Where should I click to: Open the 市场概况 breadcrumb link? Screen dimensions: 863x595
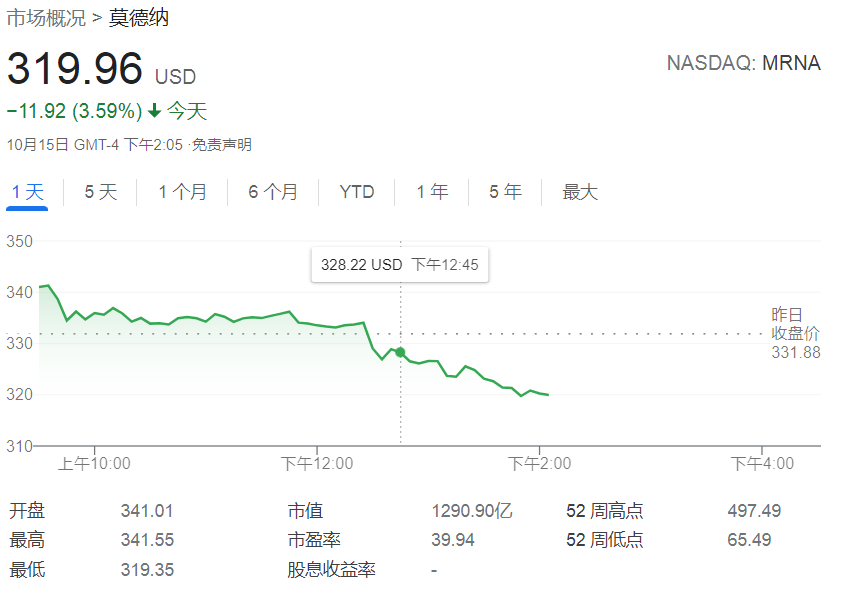click(x=46, y=18)
